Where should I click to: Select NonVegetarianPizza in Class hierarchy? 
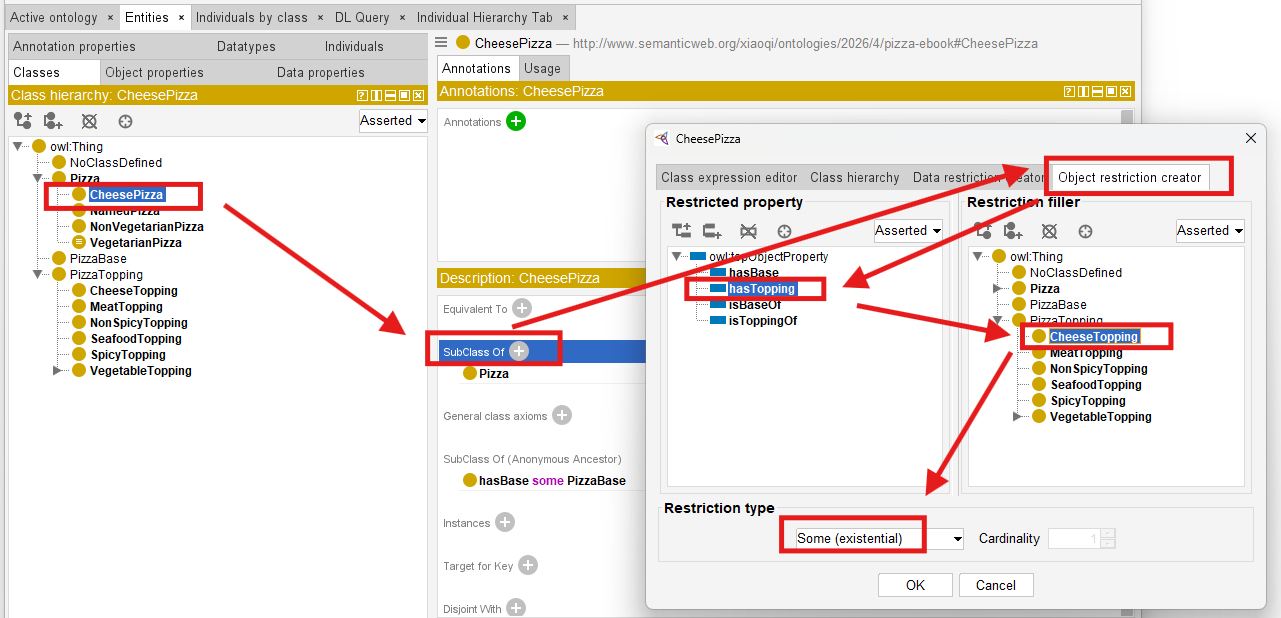146,227
